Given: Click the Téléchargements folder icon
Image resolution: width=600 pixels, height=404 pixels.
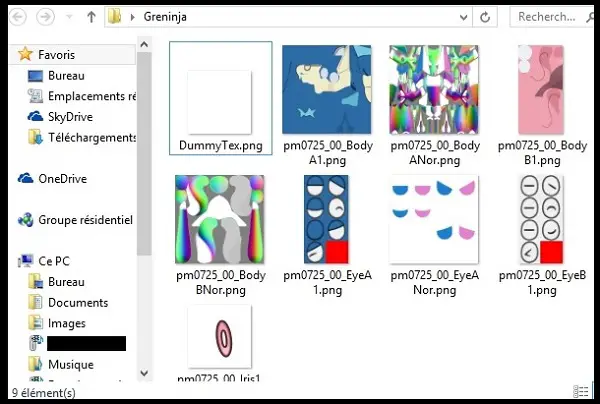Looking at the screenshot, I should 36,137.
